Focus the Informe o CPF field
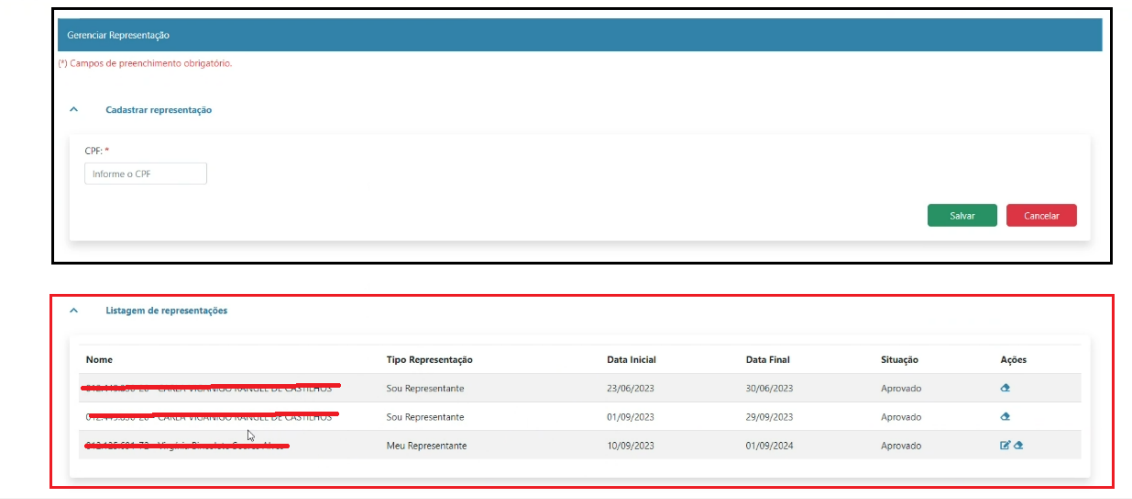 pyautogui.click(x=145, y=174)
